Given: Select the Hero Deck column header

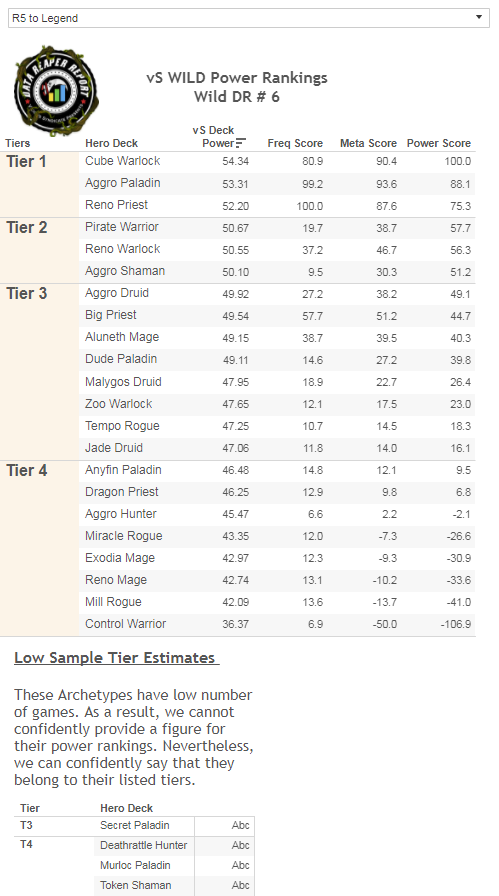Looking at the screenshot, I should click(x=111, y=143).
